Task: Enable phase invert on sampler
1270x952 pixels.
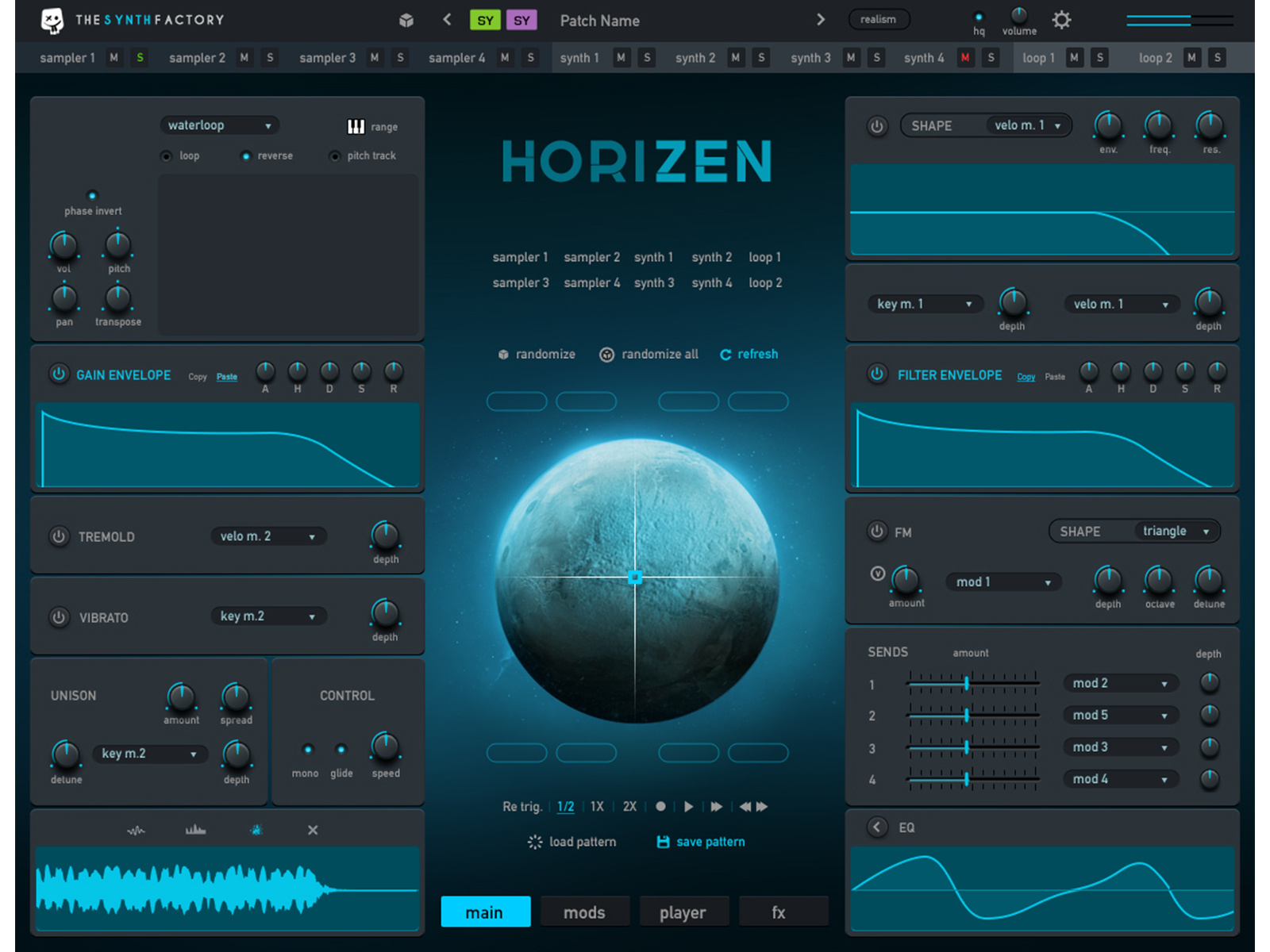Action: 92,195
